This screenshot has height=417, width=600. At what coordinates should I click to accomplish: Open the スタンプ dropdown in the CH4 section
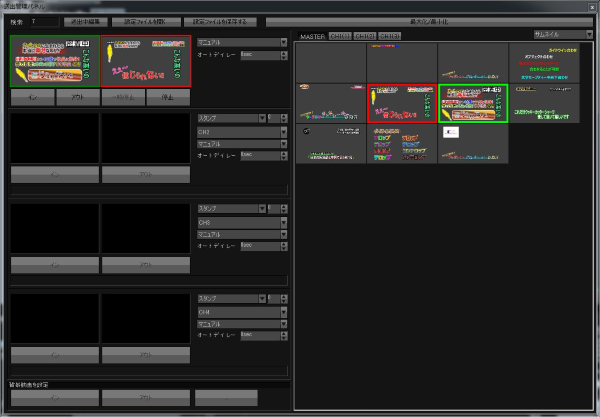(232, 298)
